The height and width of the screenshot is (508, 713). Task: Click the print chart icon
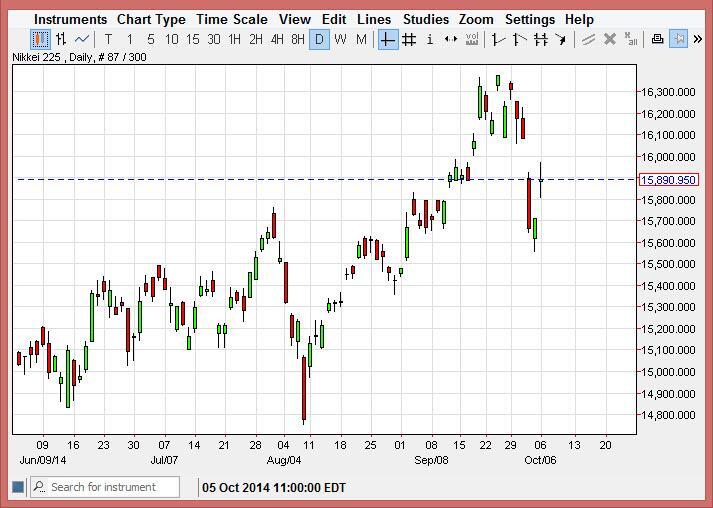click(x=657, y=40)
